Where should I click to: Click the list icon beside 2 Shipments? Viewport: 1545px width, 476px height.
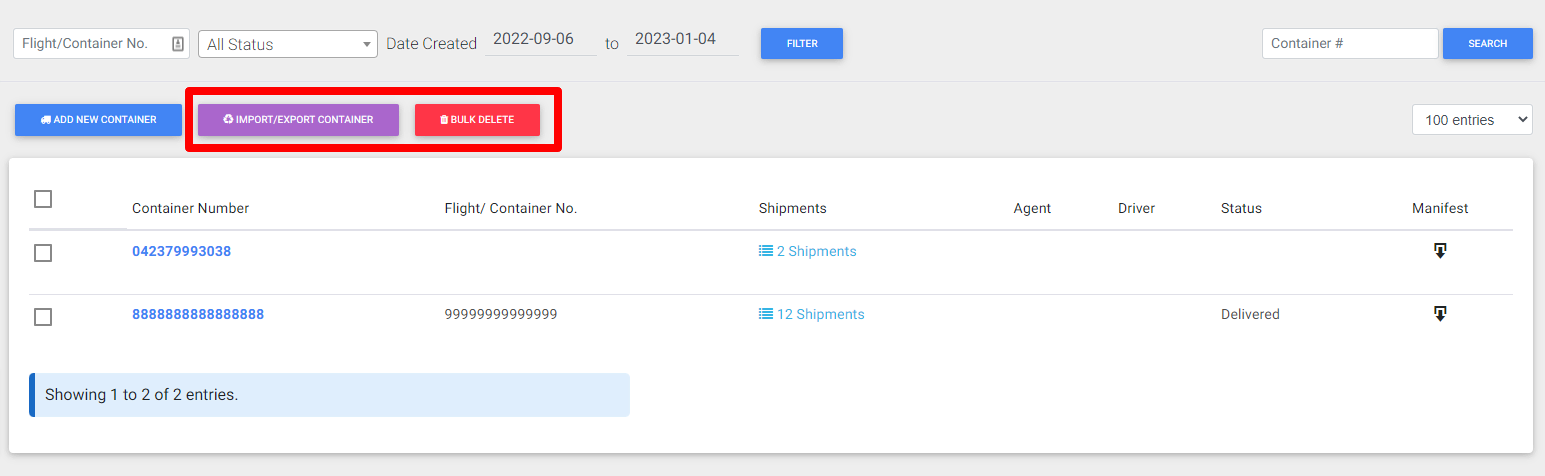click(766, 251)
